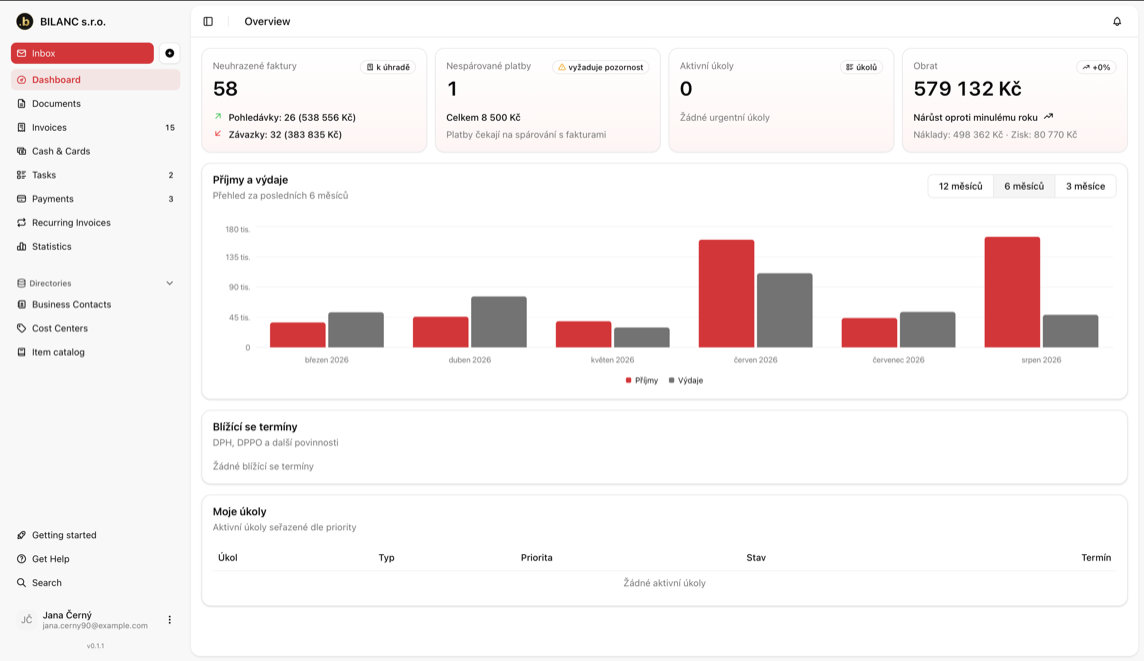Click the Tasks checklist icon

[21, 175]
